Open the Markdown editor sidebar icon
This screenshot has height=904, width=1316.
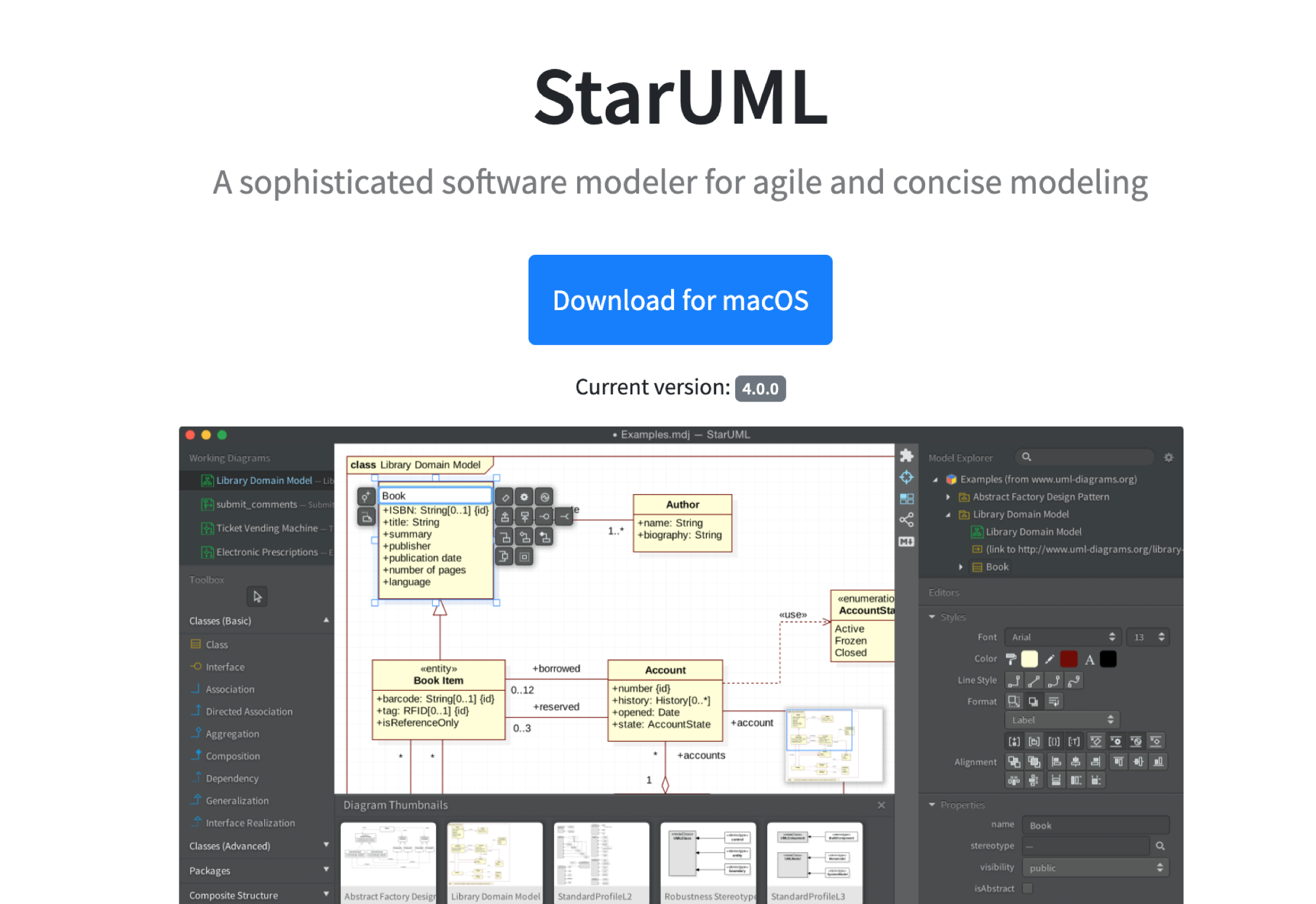tap(906, 541)
